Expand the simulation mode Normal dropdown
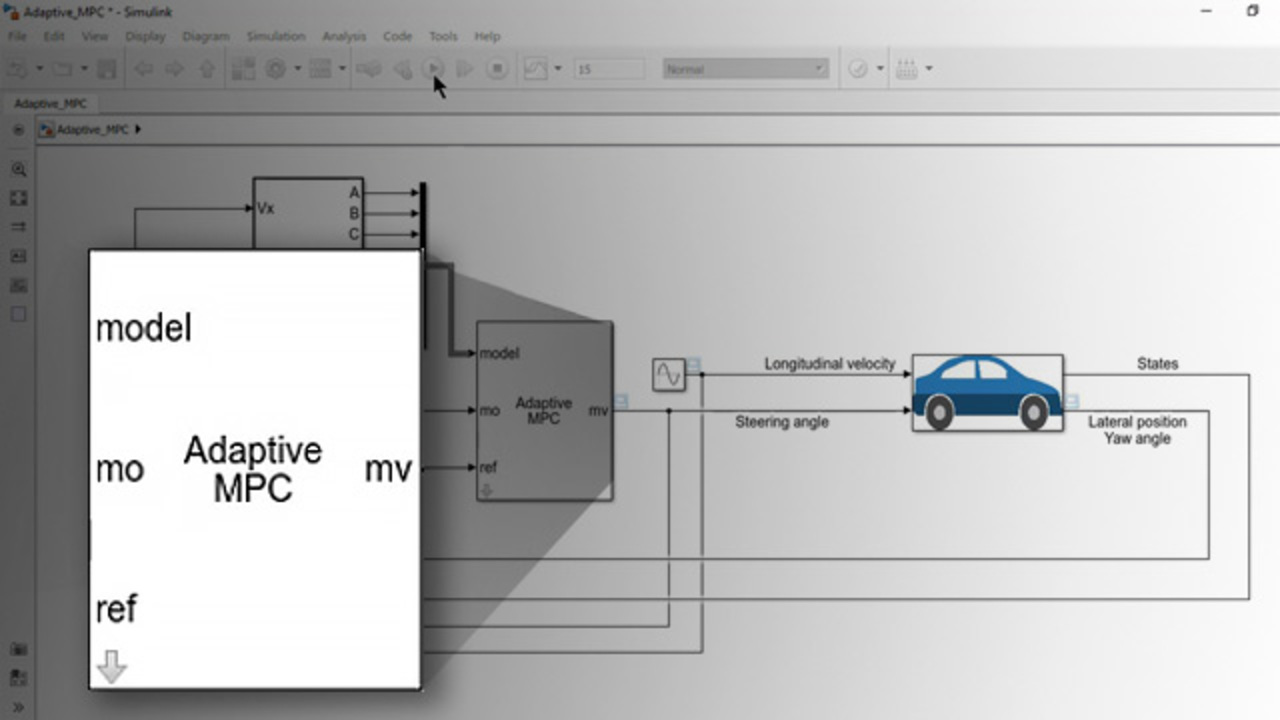Viewport: 1280px width, 720px height. click(819, 69)
